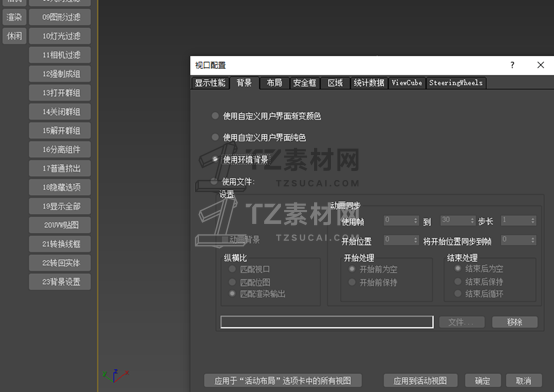This screenshot has height=392, width=554.
Task: Confirm with the 确定 button
Action: pos(483,381)
